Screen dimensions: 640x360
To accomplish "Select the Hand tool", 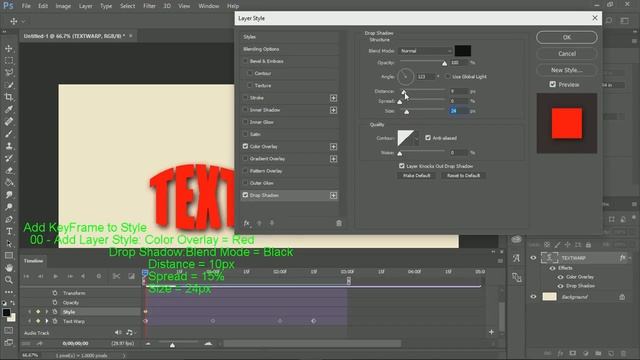I will pos(9,268).
